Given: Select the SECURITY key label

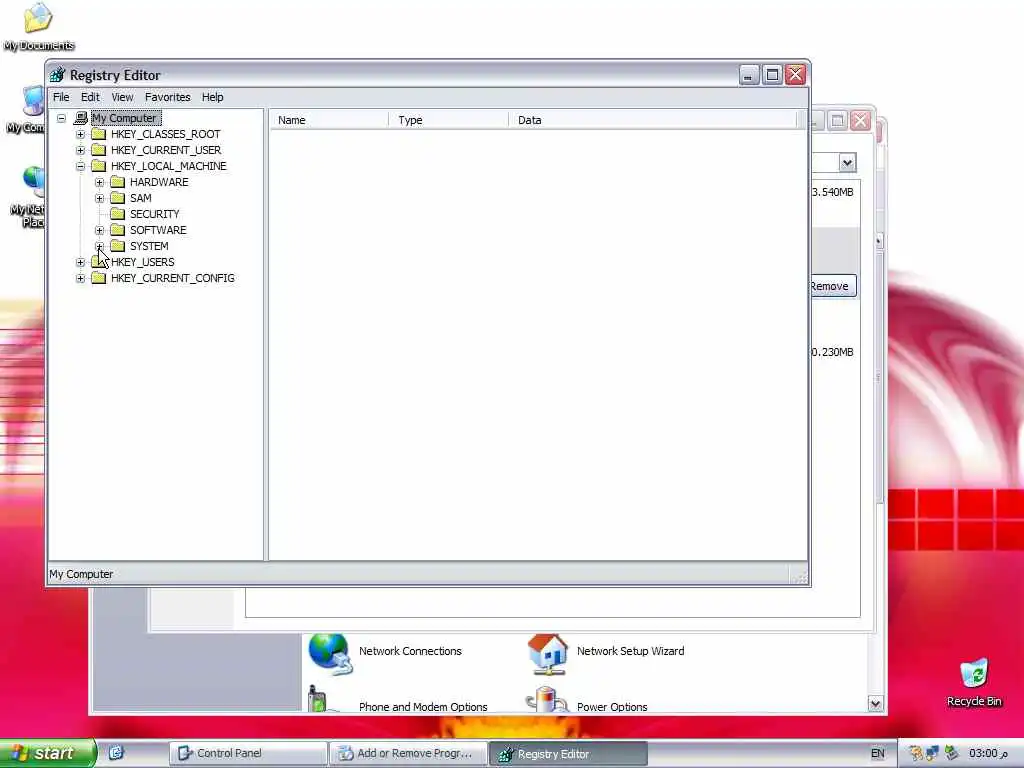Looking at the screenshot, I should tap(154, 214).
